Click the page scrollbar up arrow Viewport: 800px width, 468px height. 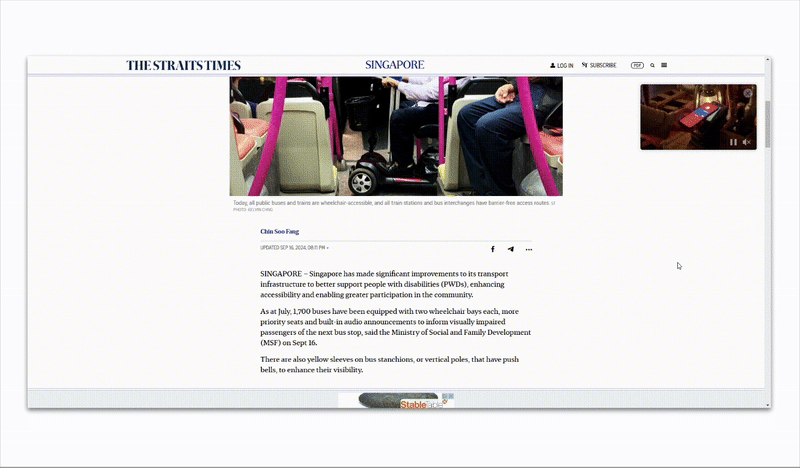pos(768,60)
